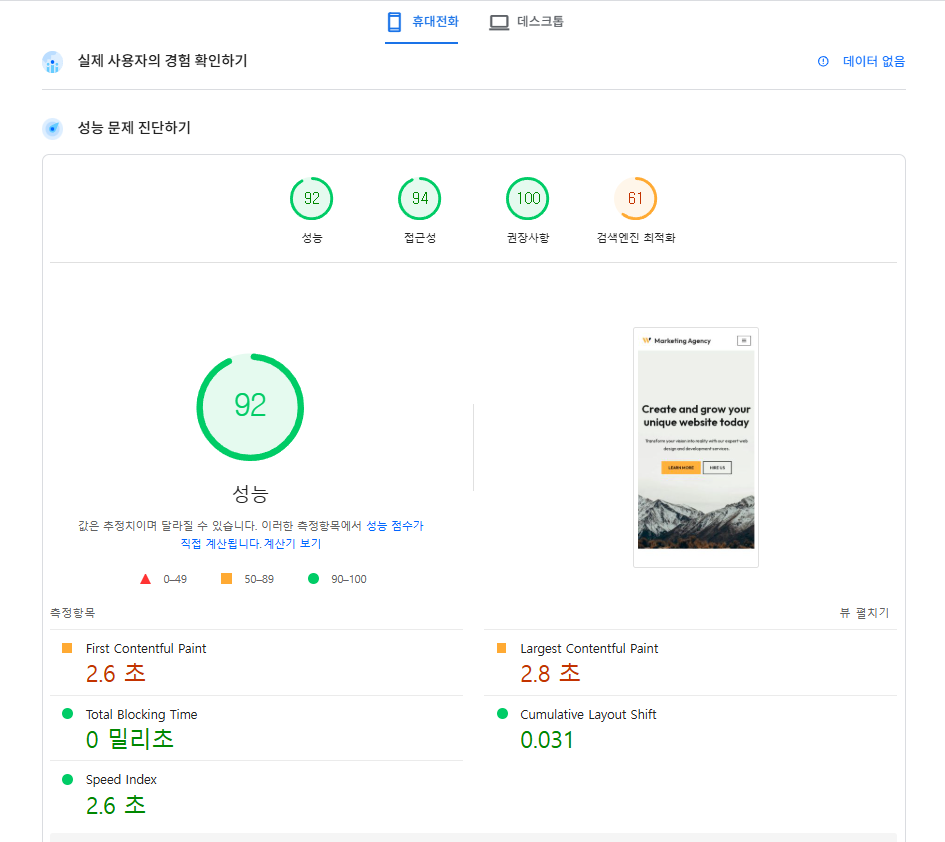The width and height of the screenshot is (945, 842).
Task: Click the Lighthouse icon beside 성능 문제 진단하기
Action: click(x=52, y=128)
